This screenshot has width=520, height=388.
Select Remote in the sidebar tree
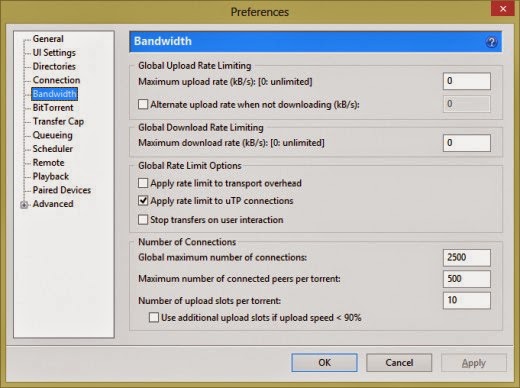coord(48,163)
